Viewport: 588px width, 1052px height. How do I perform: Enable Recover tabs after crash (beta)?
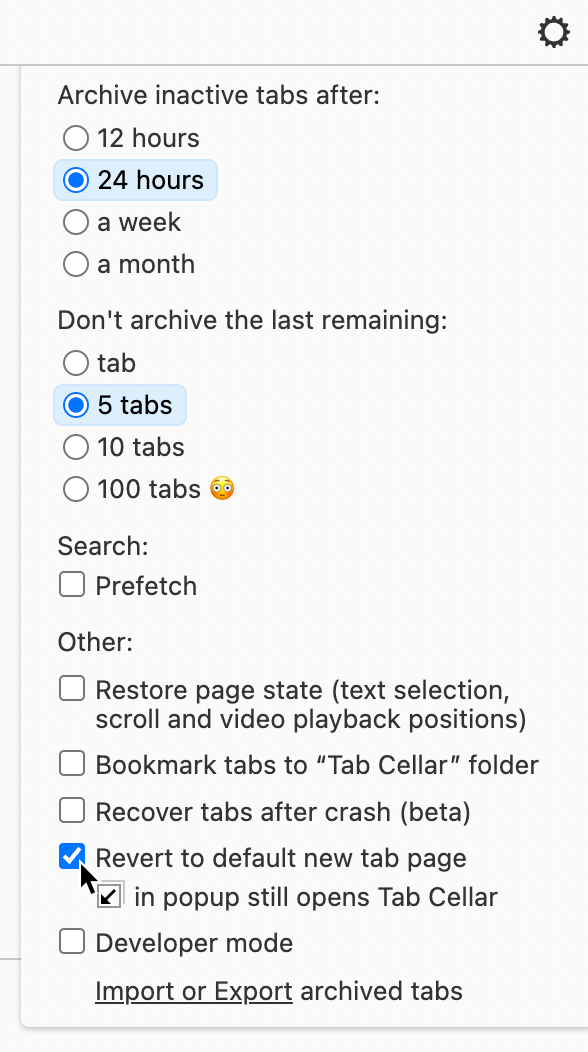tap(72, 810)
